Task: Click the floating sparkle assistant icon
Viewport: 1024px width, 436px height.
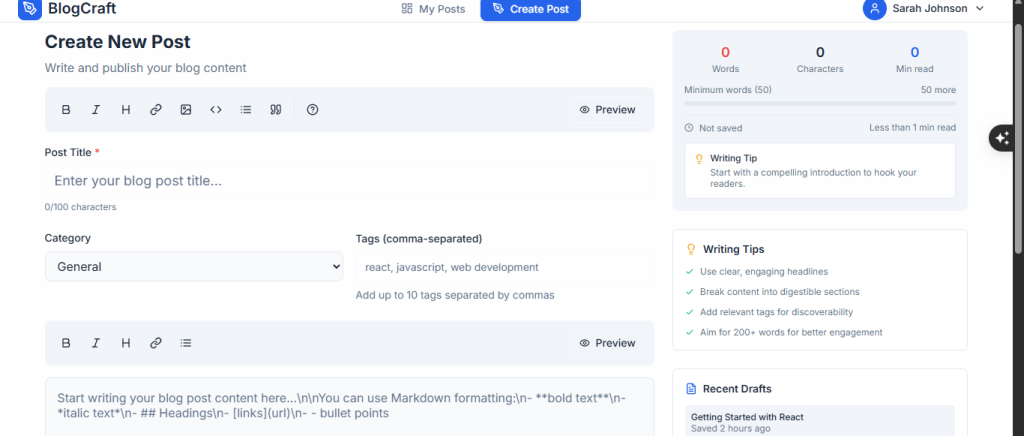Action: tap(1002, 139)
